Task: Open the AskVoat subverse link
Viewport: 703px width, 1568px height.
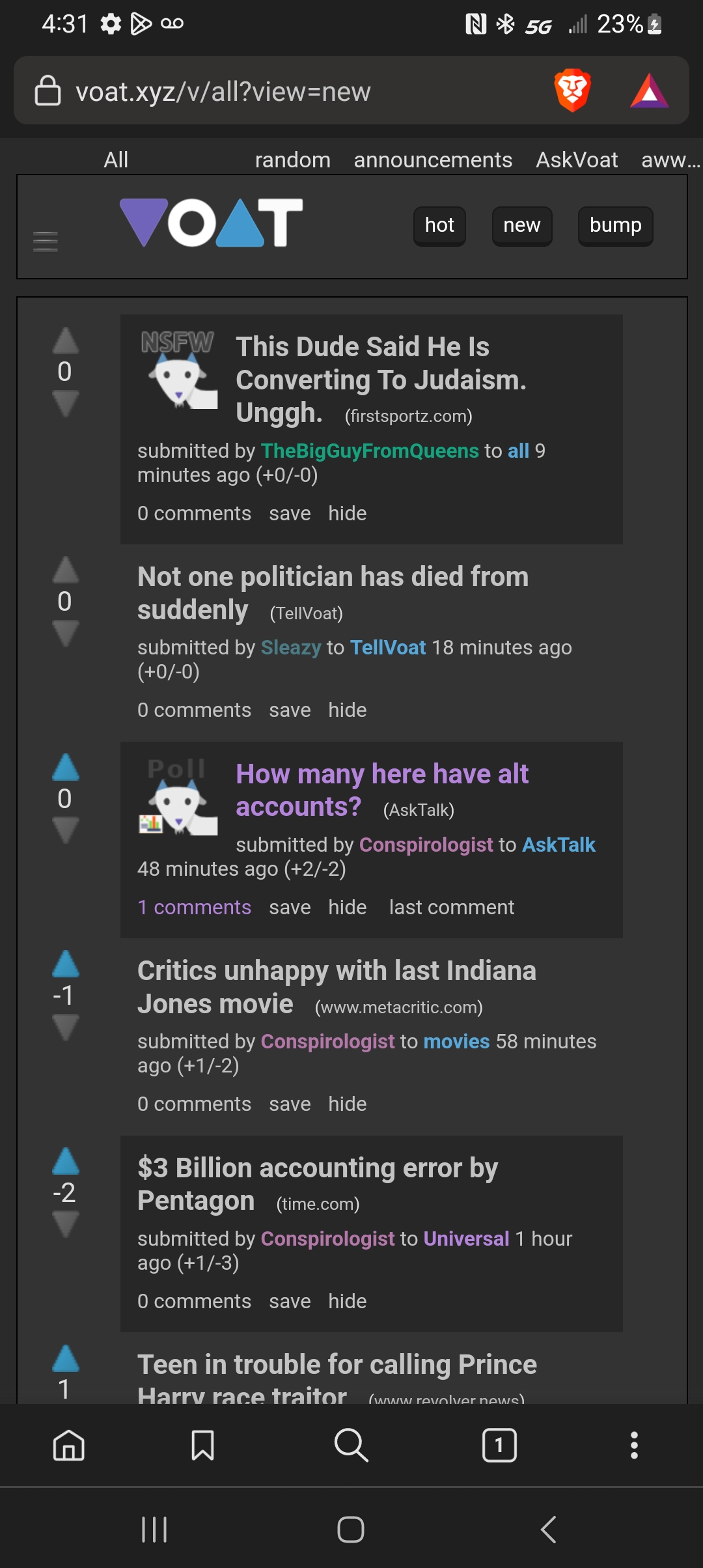Action: tap(577, 160)
